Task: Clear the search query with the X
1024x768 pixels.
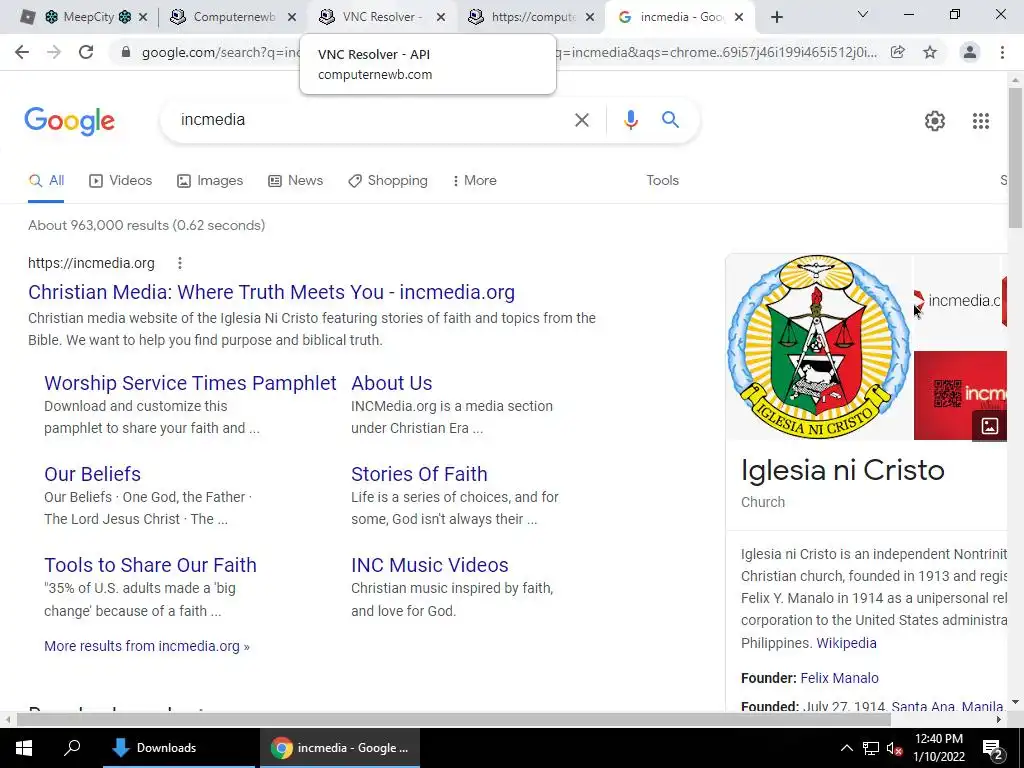Action: (581, 120)
